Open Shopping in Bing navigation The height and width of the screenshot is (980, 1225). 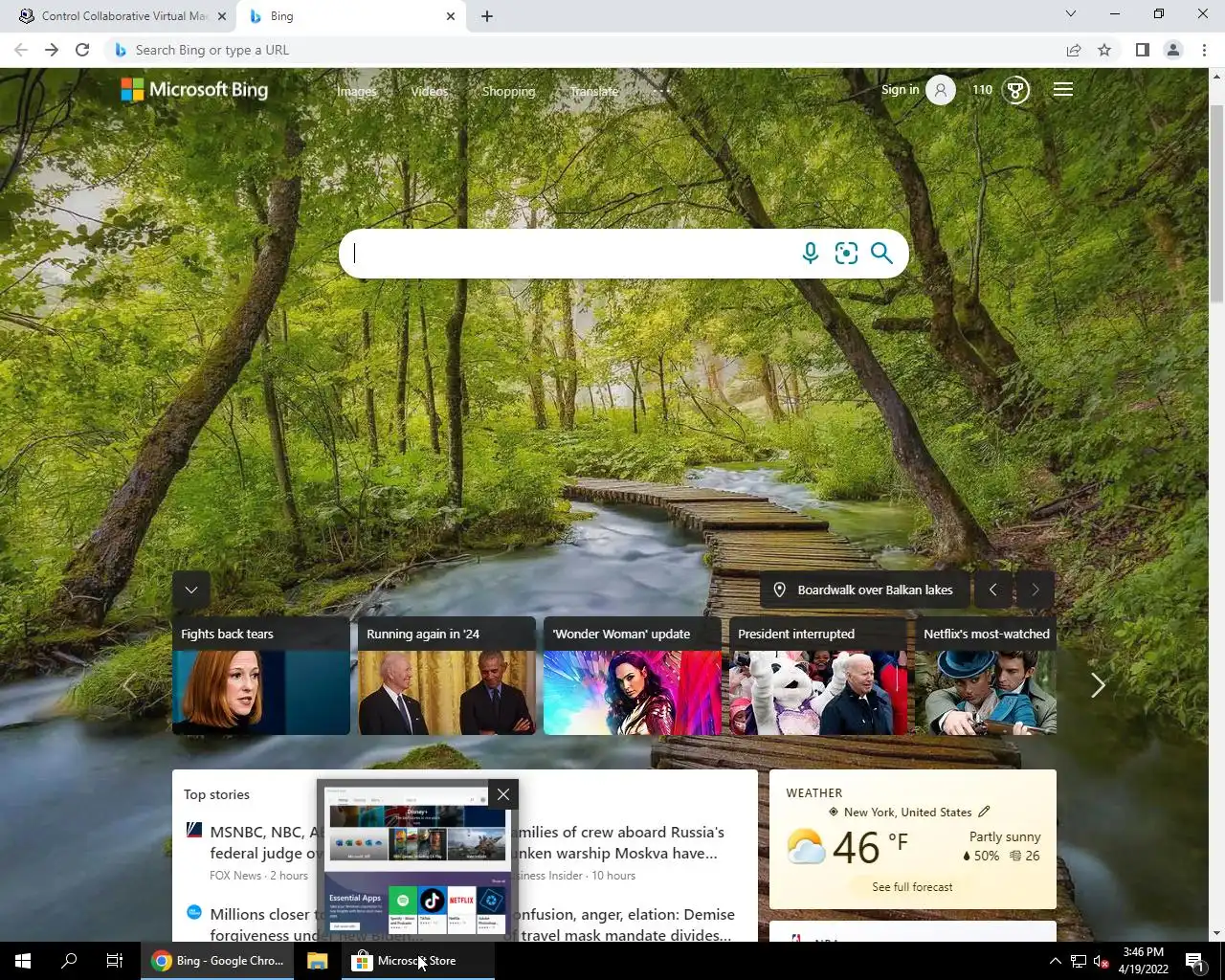point(508,91)
